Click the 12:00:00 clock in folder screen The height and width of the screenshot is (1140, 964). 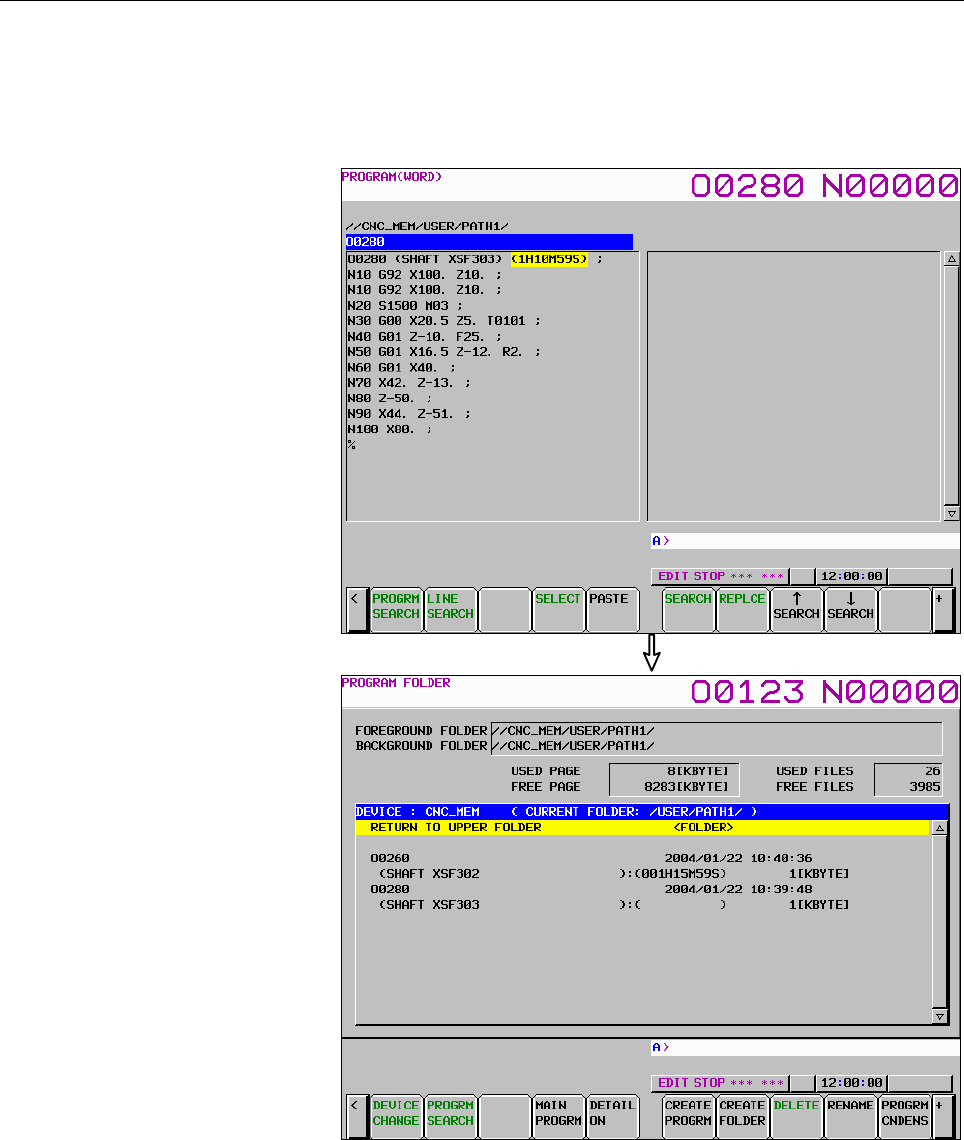tap(851, 1083)
